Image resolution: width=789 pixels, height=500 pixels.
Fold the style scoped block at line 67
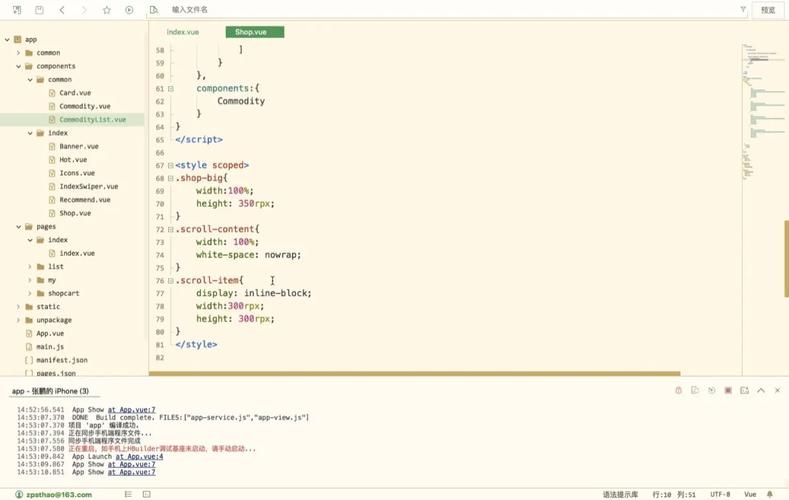pyautogui.click(x=171, y=165)
